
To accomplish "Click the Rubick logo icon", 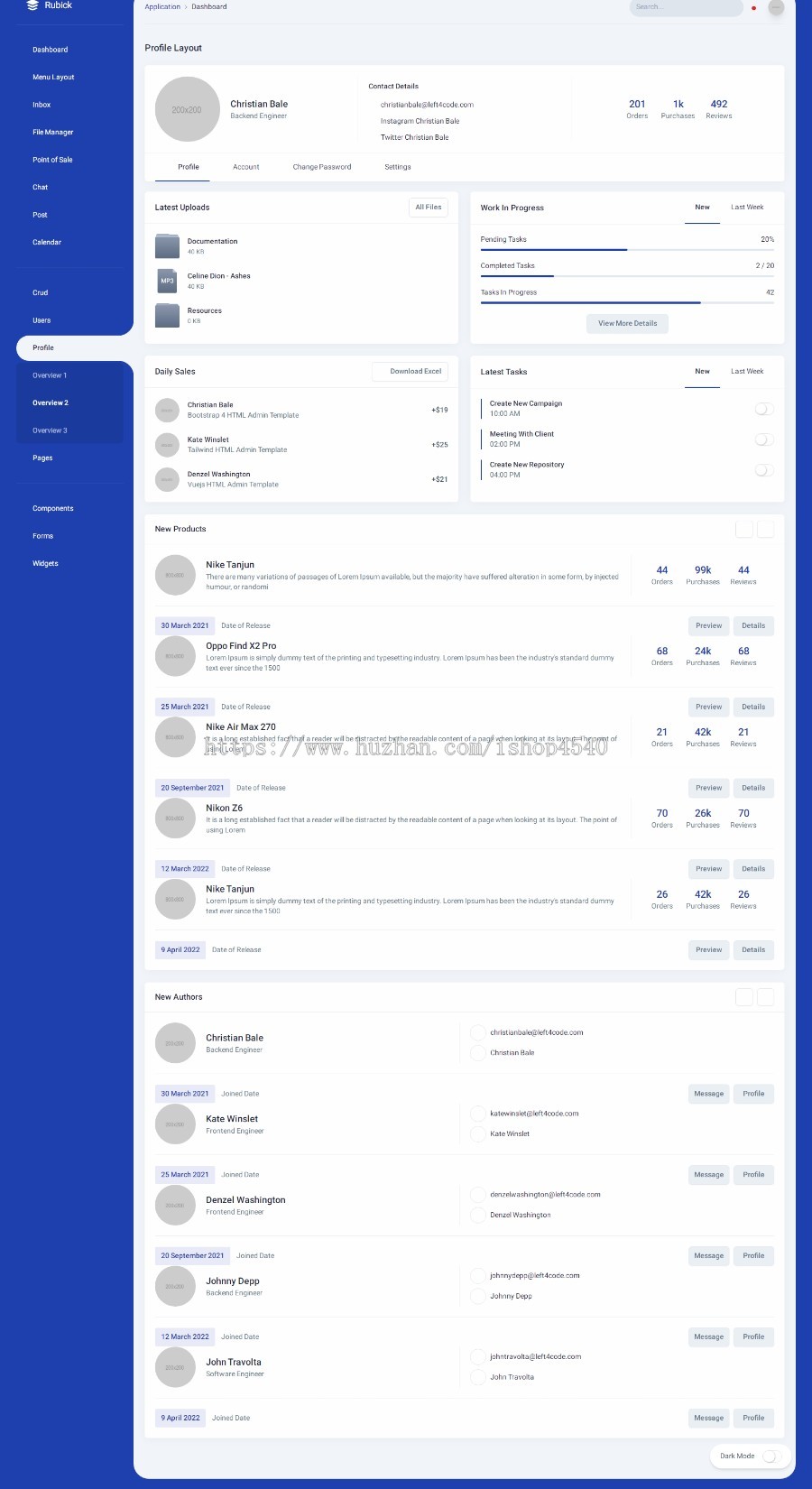I will point(32,5).
